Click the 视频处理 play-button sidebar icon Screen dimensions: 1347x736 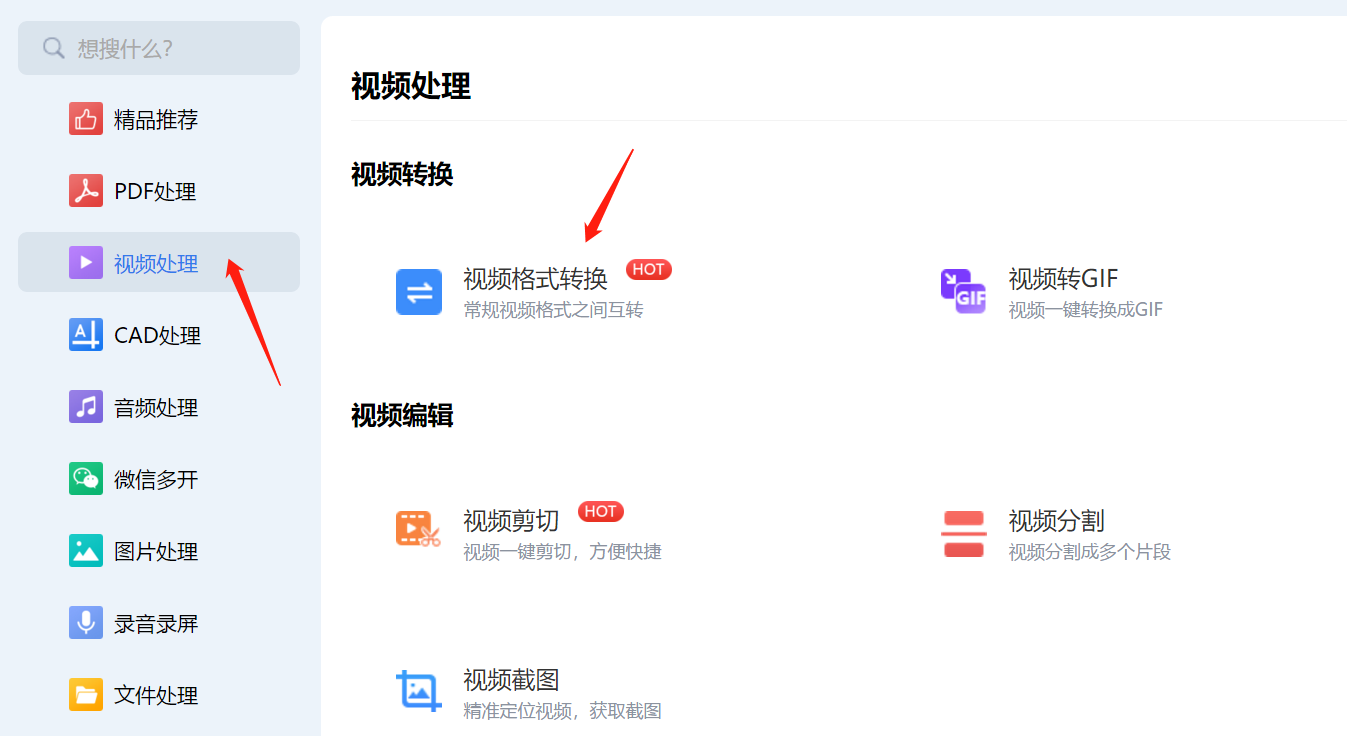coord(86,262)
